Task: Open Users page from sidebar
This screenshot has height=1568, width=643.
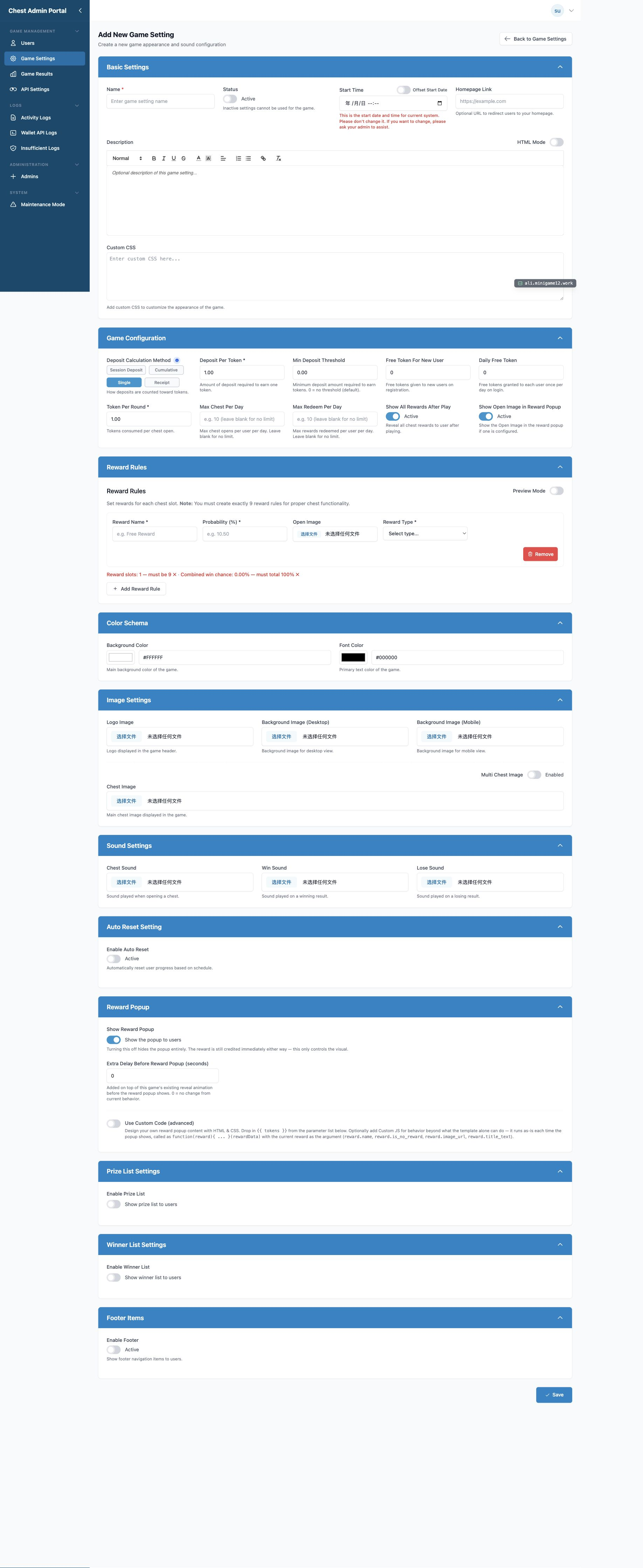Action: click(x=44, y=43)
